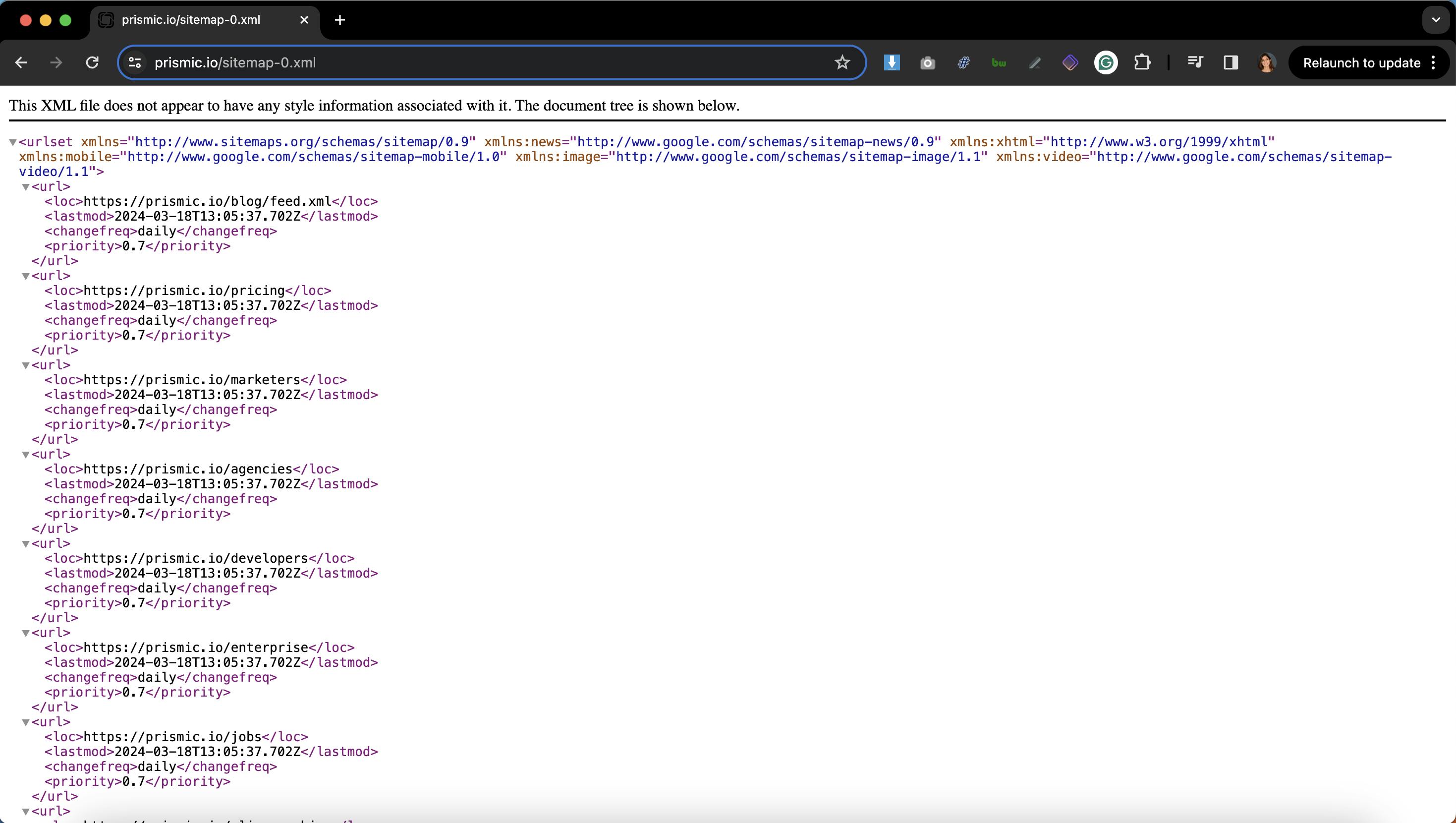Open the media controls icon
1456x823 pixels.
[x=1195, y=63]
